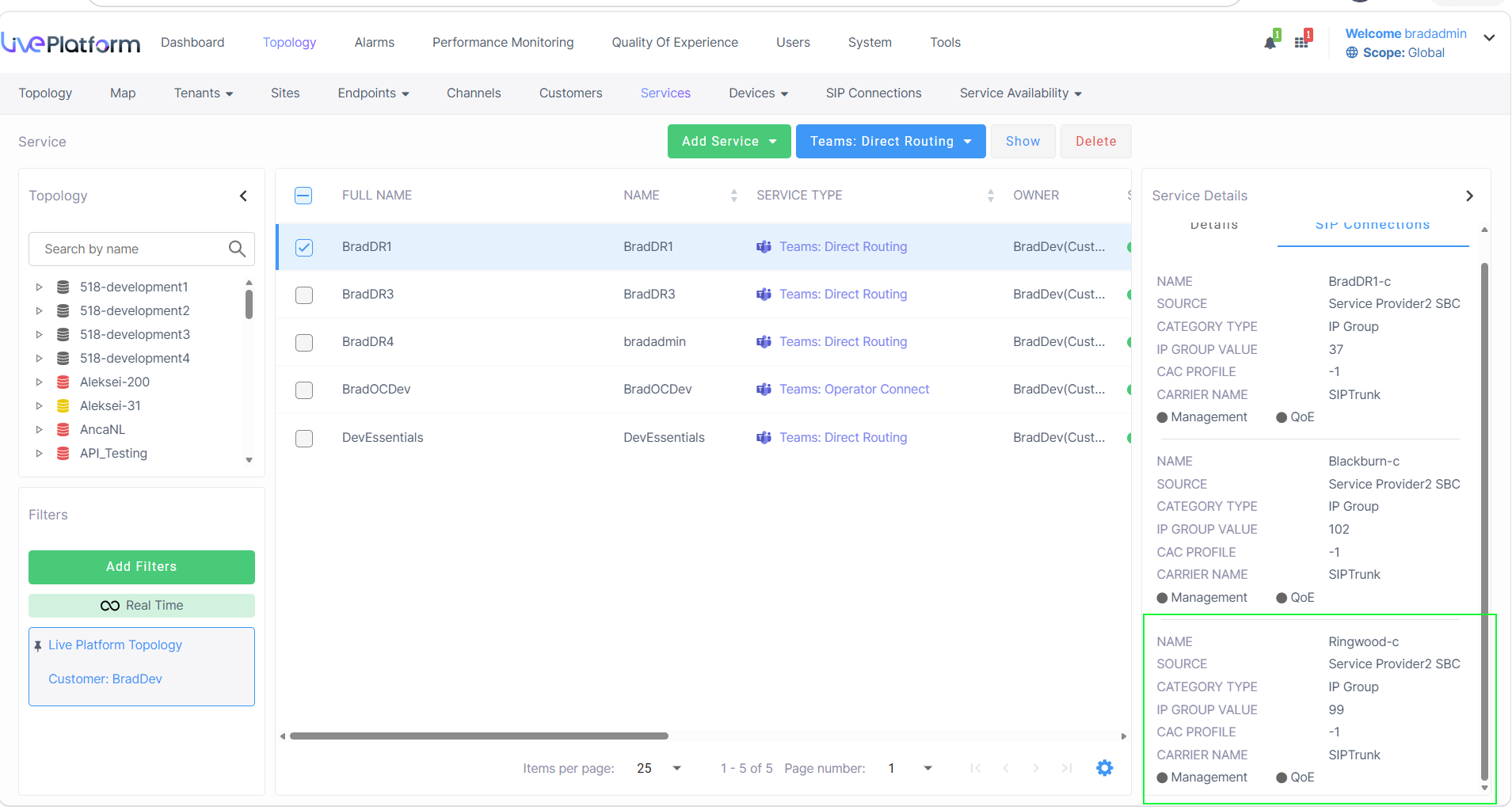Open the user account dropdown chevron
The height and width of the screenshot is (810, 1512).
pyautogui.click(x=1489, y=38)
